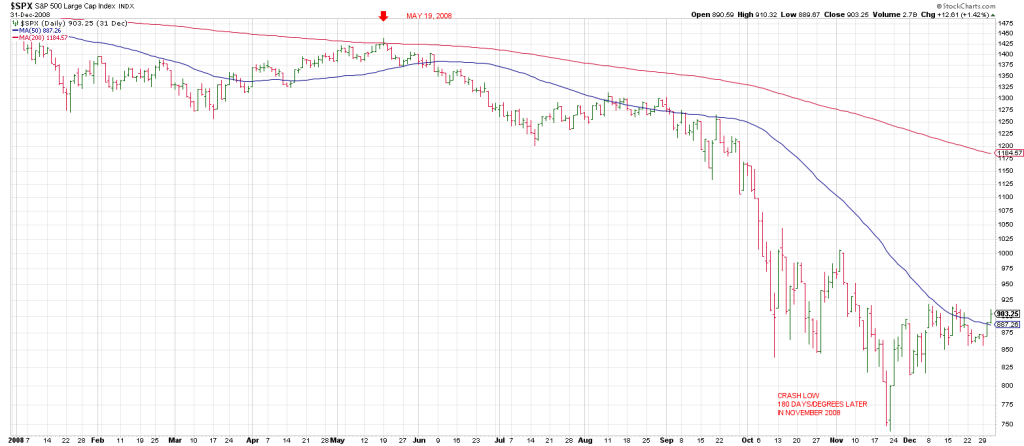Click the 887.26 MA value label
1024x446 pixels.
[x=1007, y=324]
